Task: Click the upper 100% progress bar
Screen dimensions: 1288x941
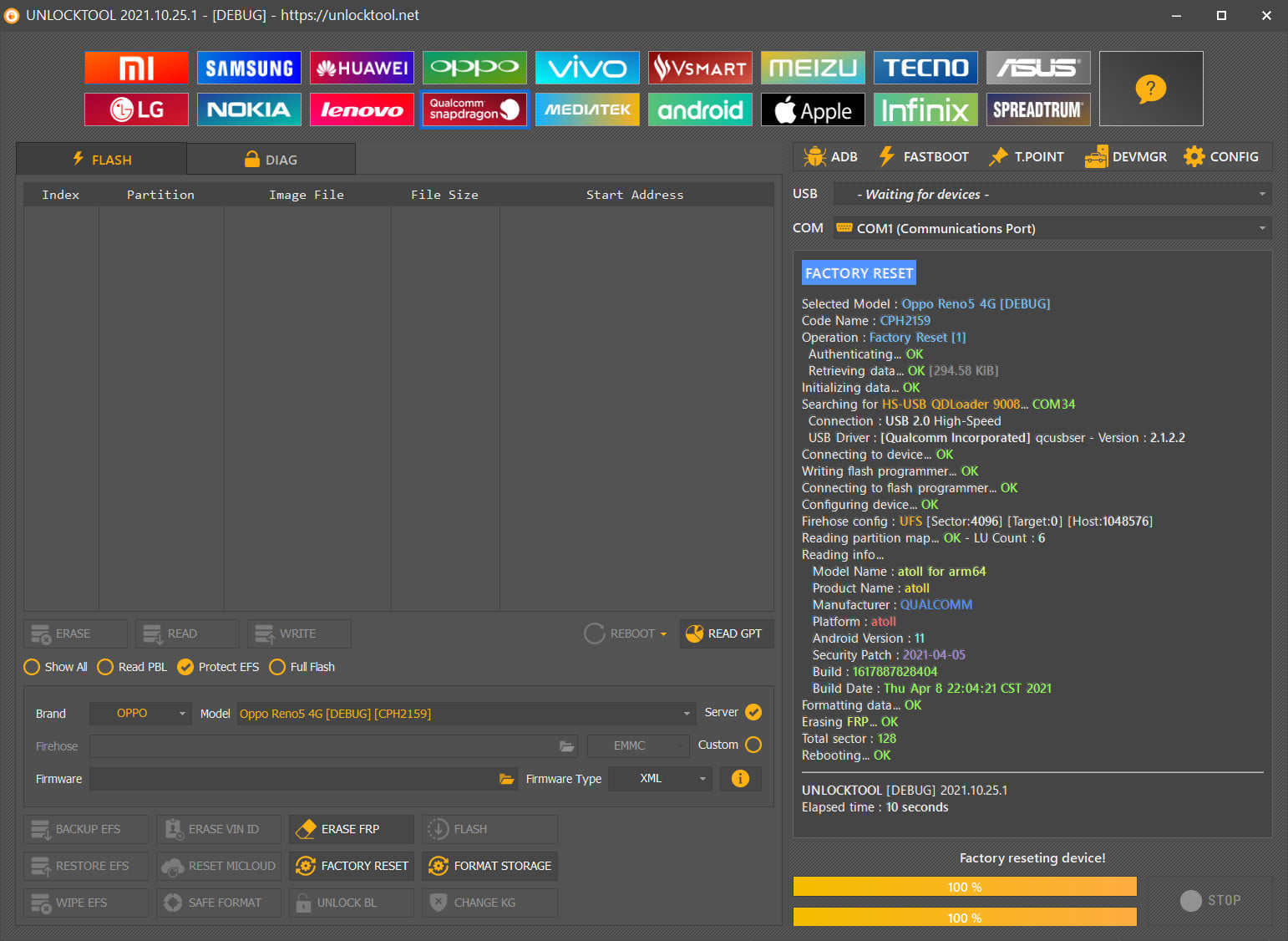Action: (x=965, y=887)
